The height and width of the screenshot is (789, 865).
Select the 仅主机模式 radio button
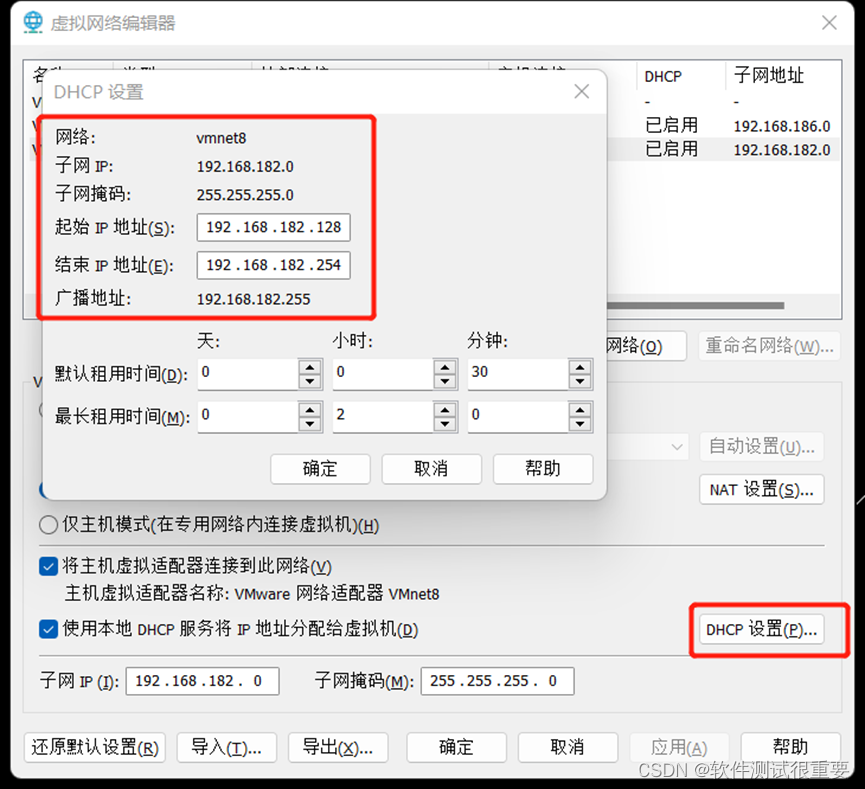click(x=49, y=525)
